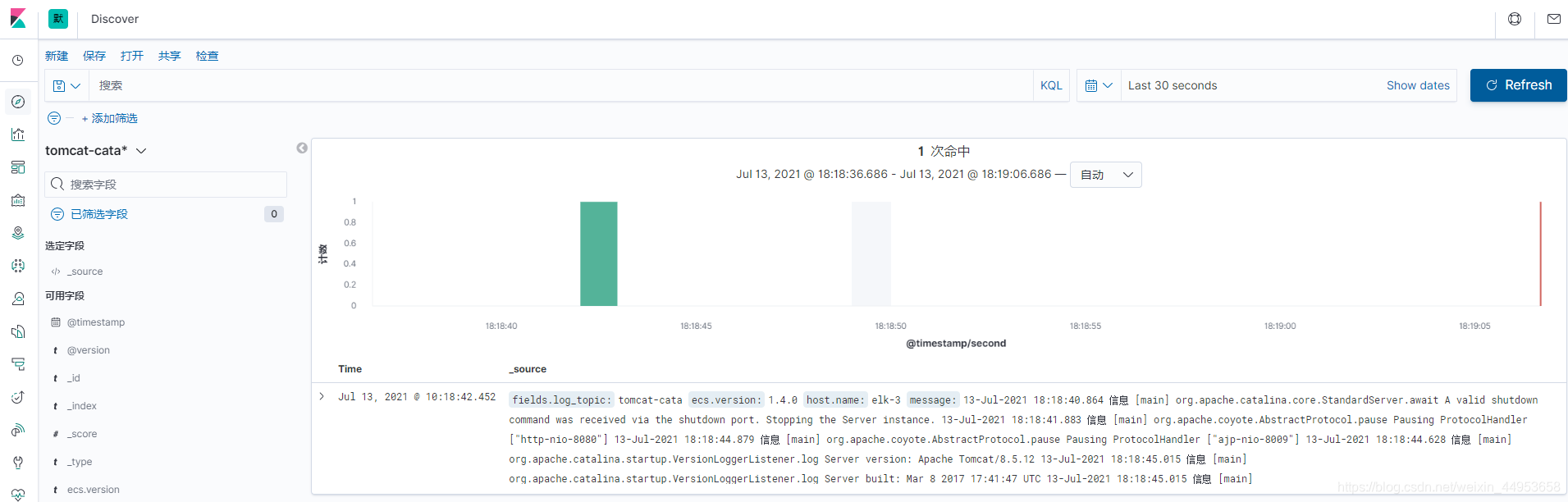Toggle the KQL query language button
Screen dimensions: 1568x502
[x=1051, y=85]
